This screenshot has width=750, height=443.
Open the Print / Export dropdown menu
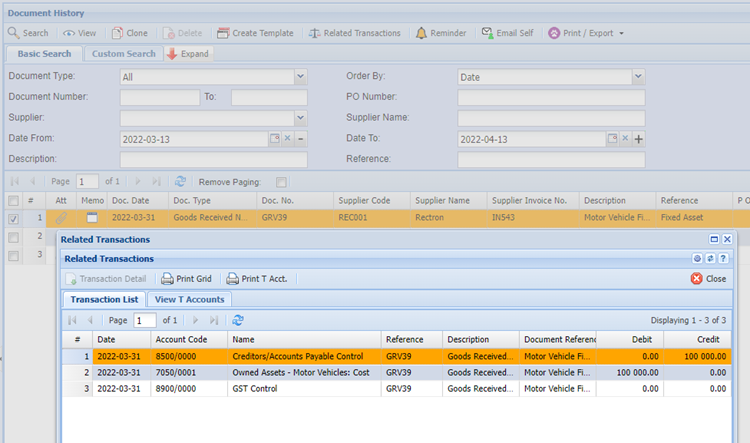[621, 33]
